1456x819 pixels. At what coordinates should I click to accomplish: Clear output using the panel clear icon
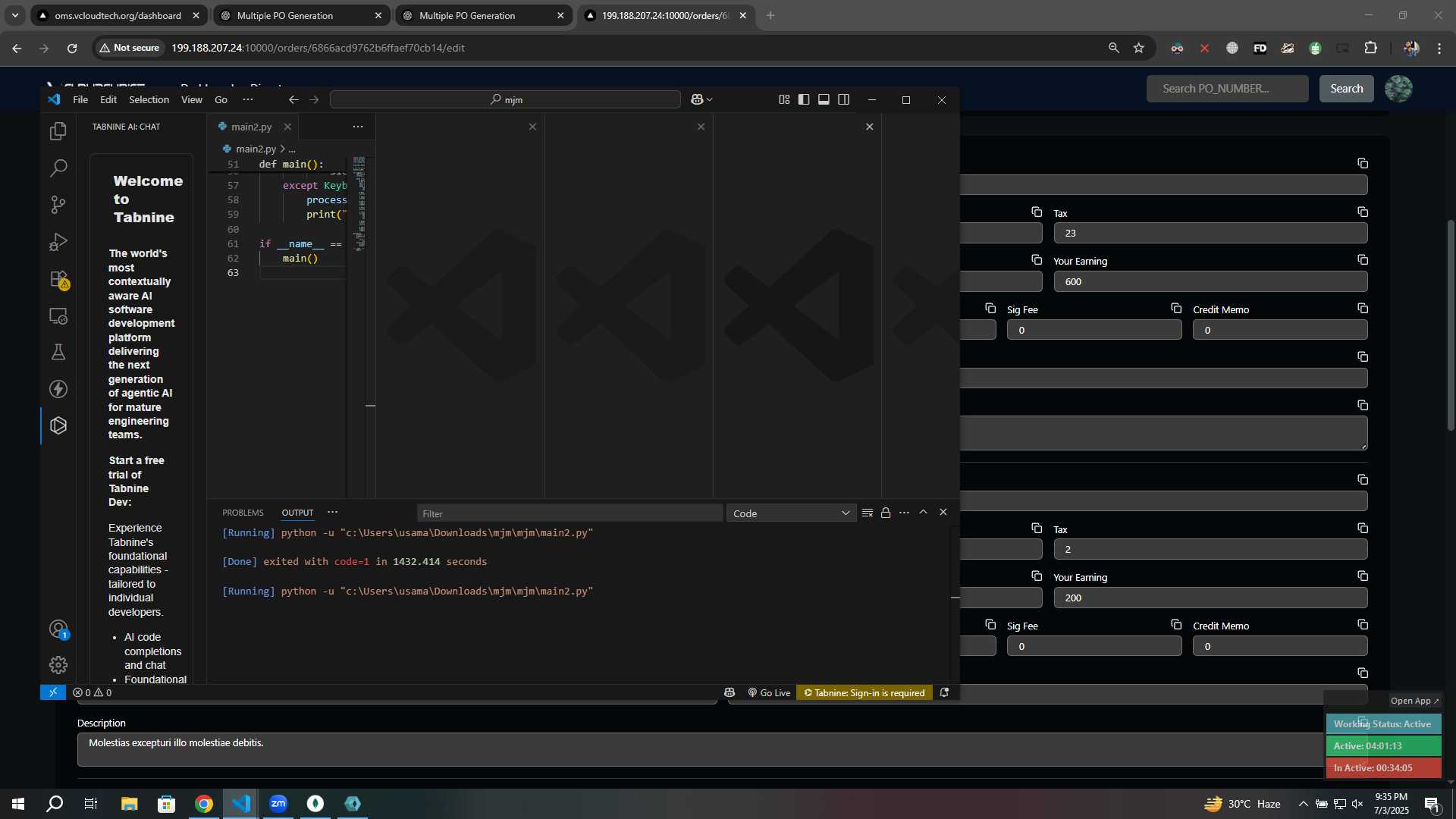click(868, 513)
